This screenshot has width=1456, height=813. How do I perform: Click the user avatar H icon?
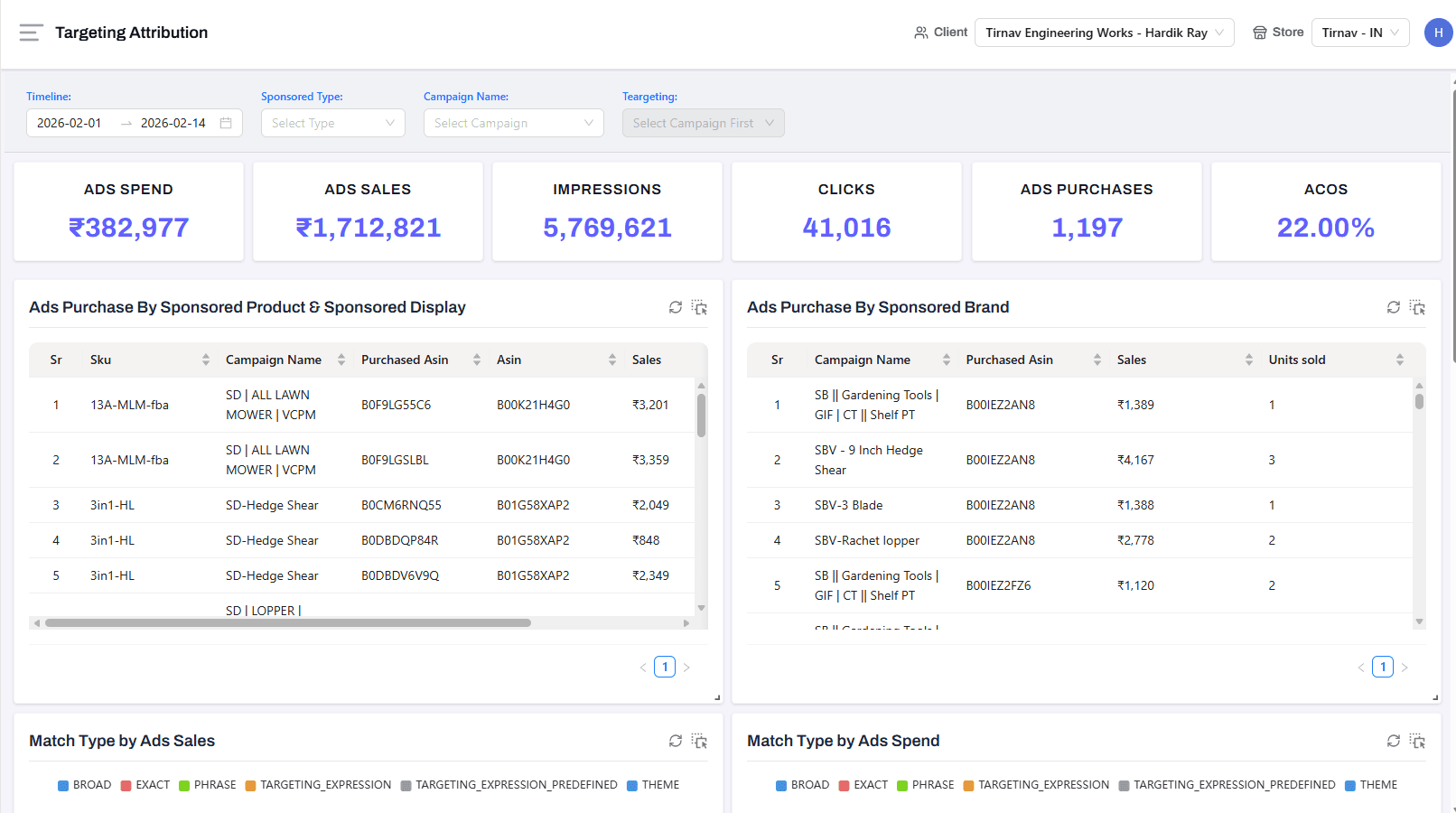point(1438,33)
